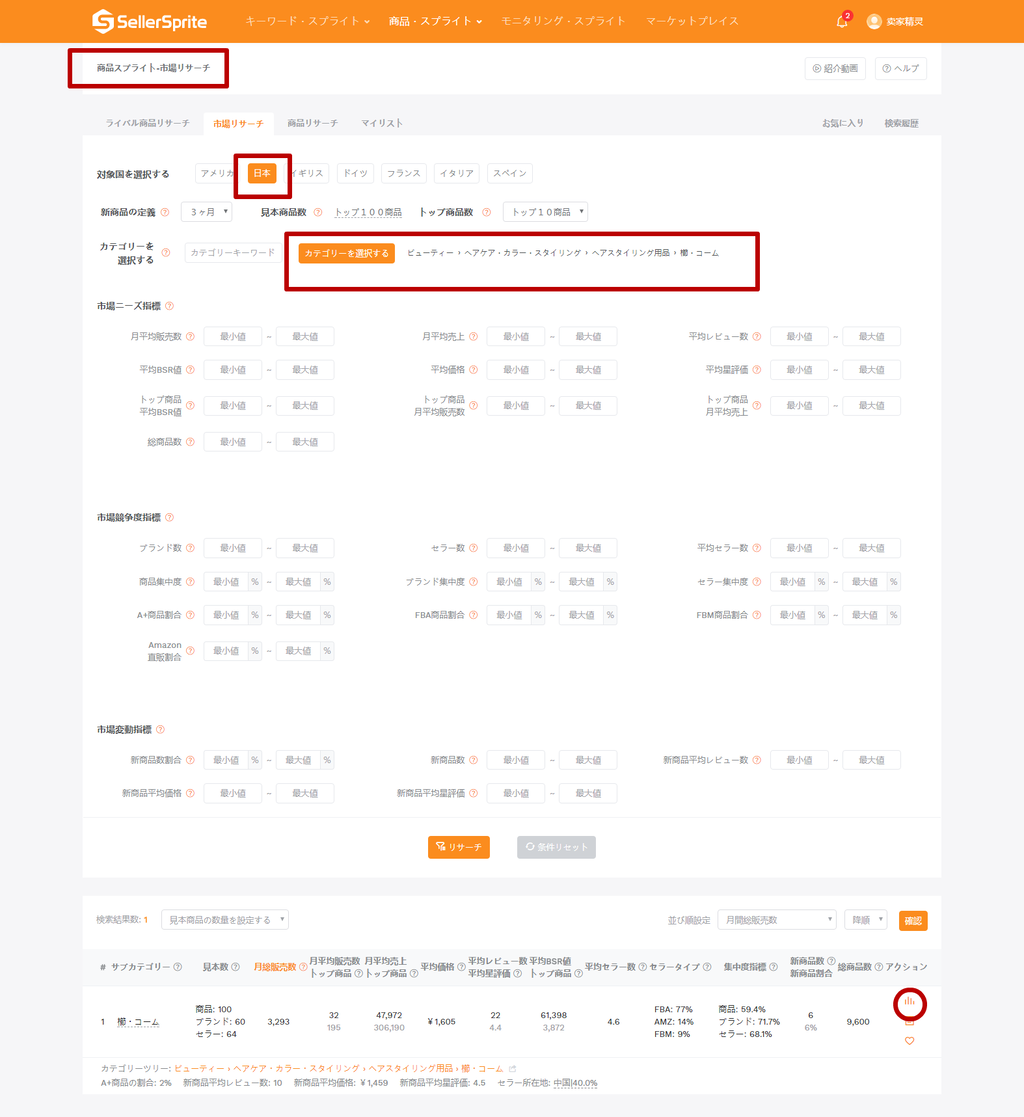Click 月平均販売数 最小値 input
1024x1117 pixels.
coord(232,336)
